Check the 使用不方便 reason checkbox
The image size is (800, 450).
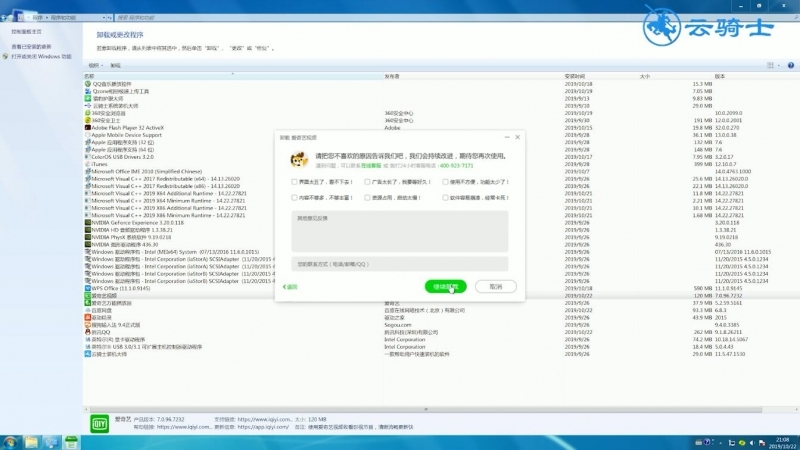click(445, 182)
